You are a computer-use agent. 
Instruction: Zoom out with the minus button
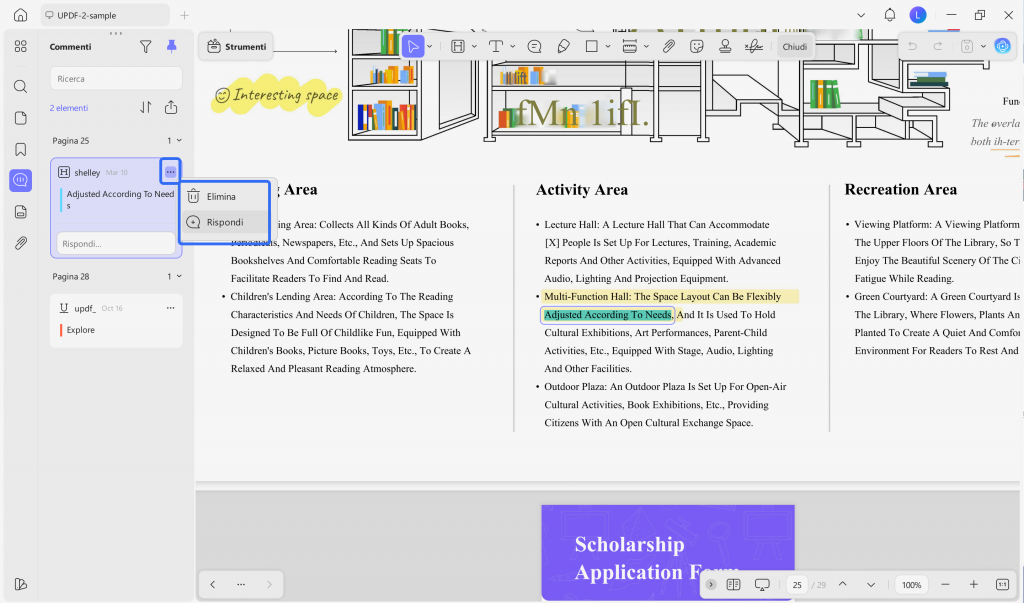[945, 584]
